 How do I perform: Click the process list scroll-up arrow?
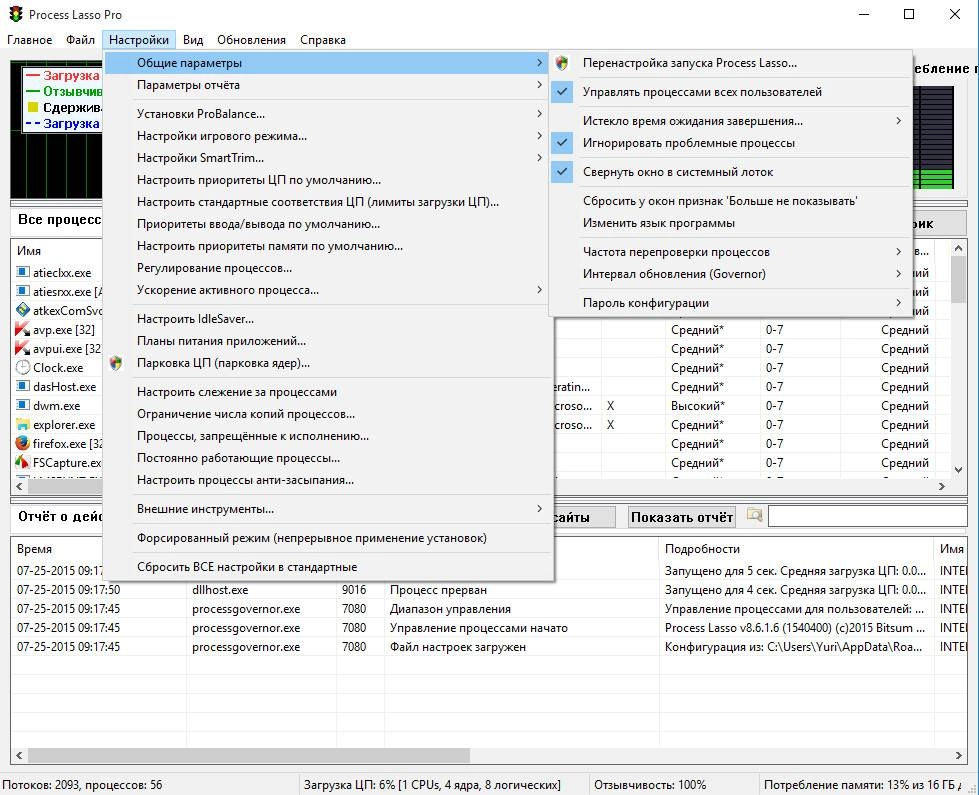click(958, 248)
